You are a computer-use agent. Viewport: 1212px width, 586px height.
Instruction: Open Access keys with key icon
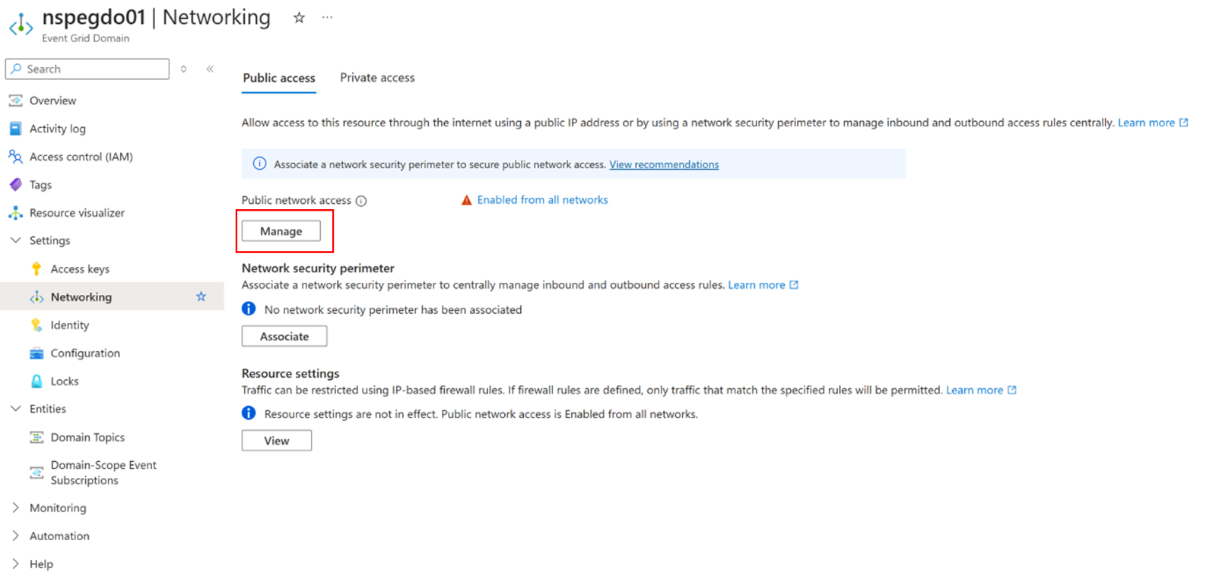pyautogui.click(x=37, y=269)
